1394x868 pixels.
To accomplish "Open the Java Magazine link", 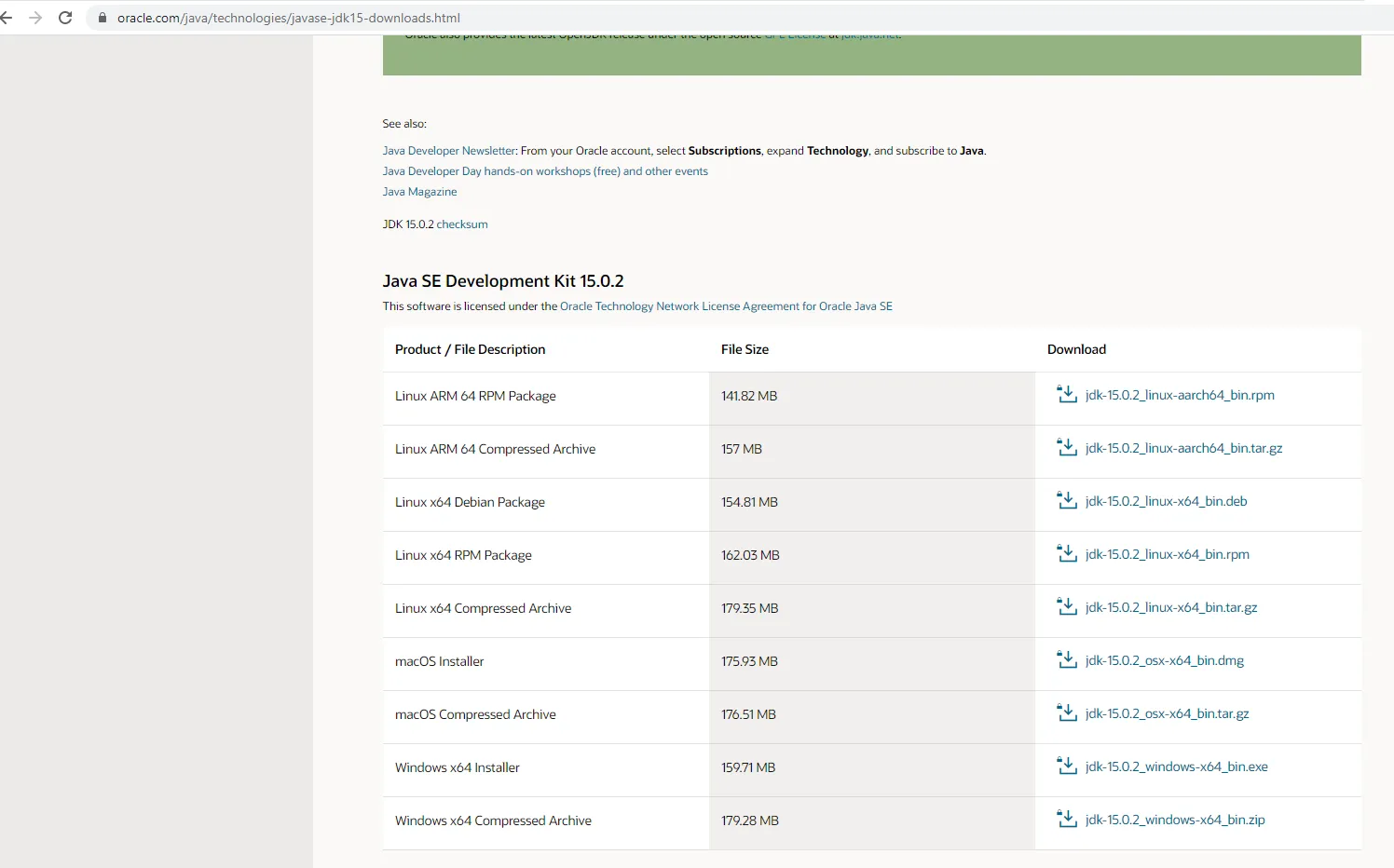I will tap(419, 192).
